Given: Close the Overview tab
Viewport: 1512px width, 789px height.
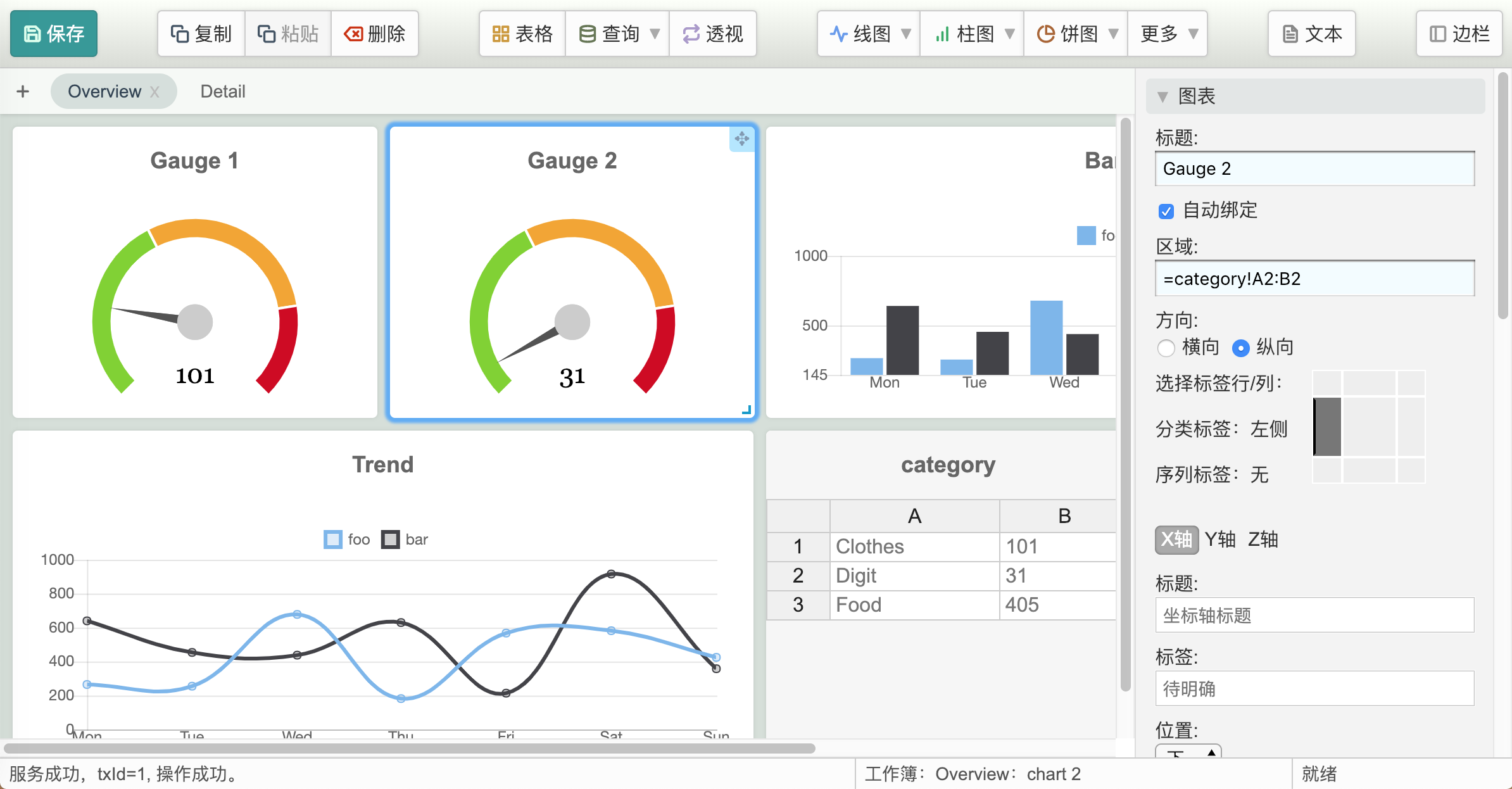Looking at the screenshot, I should pyautogui.click(x=154, y=92).
